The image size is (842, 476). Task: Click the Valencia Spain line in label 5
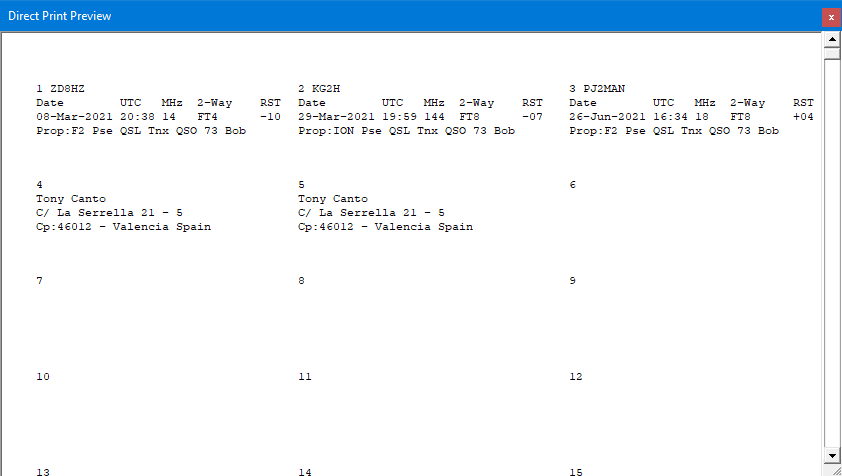385,227
